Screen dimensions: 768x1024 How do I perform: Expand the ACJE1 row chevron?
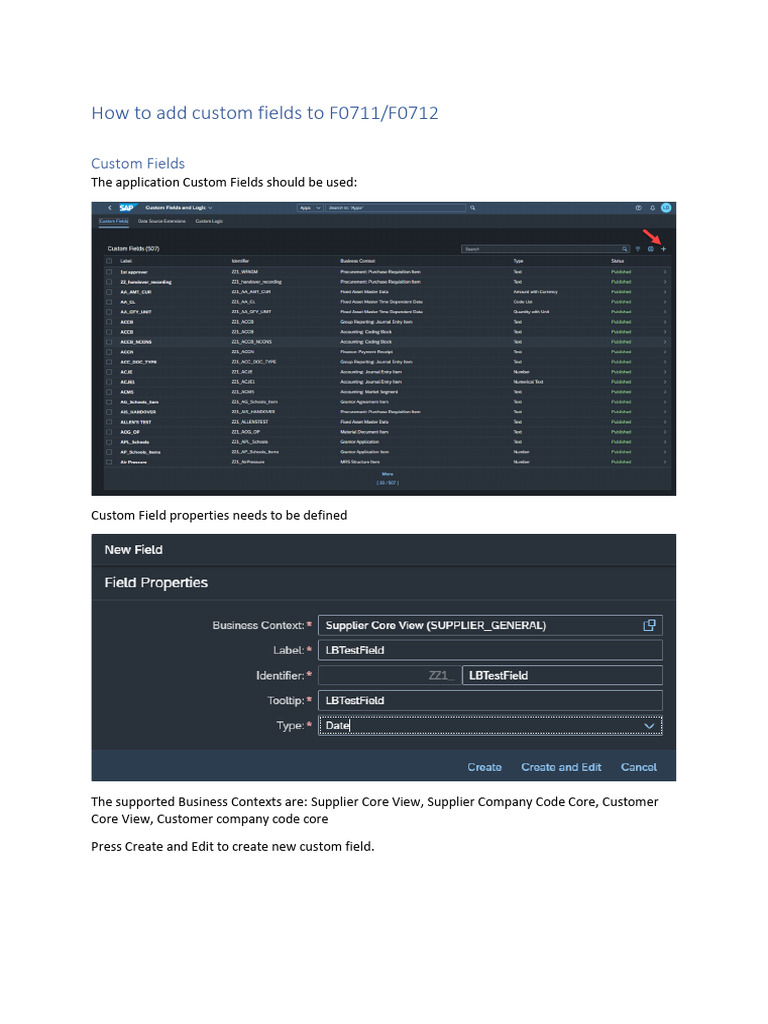pos(665,382)
